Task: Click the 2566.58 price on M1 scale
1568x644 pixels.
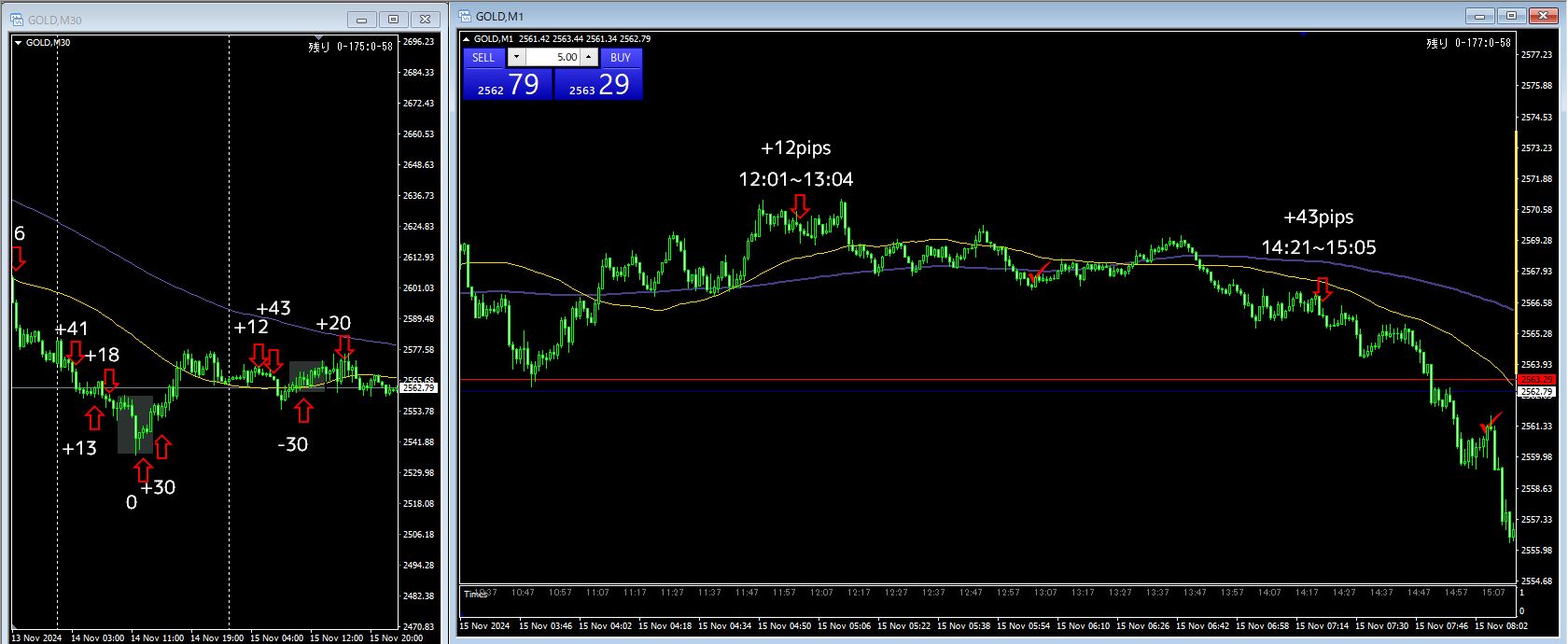Action: point(1536,303)
